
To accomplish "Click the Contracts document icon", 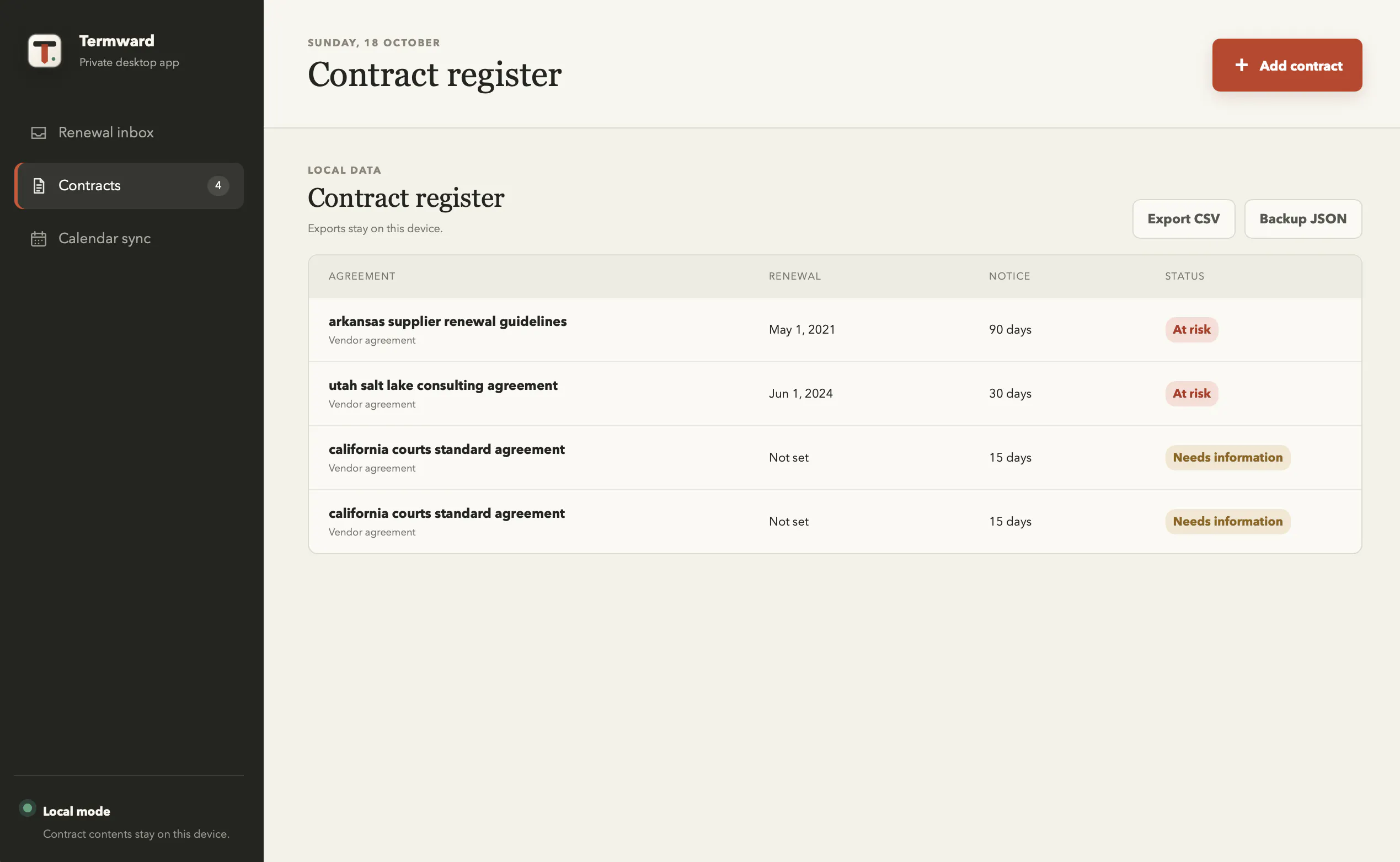I will pos(38,186).
